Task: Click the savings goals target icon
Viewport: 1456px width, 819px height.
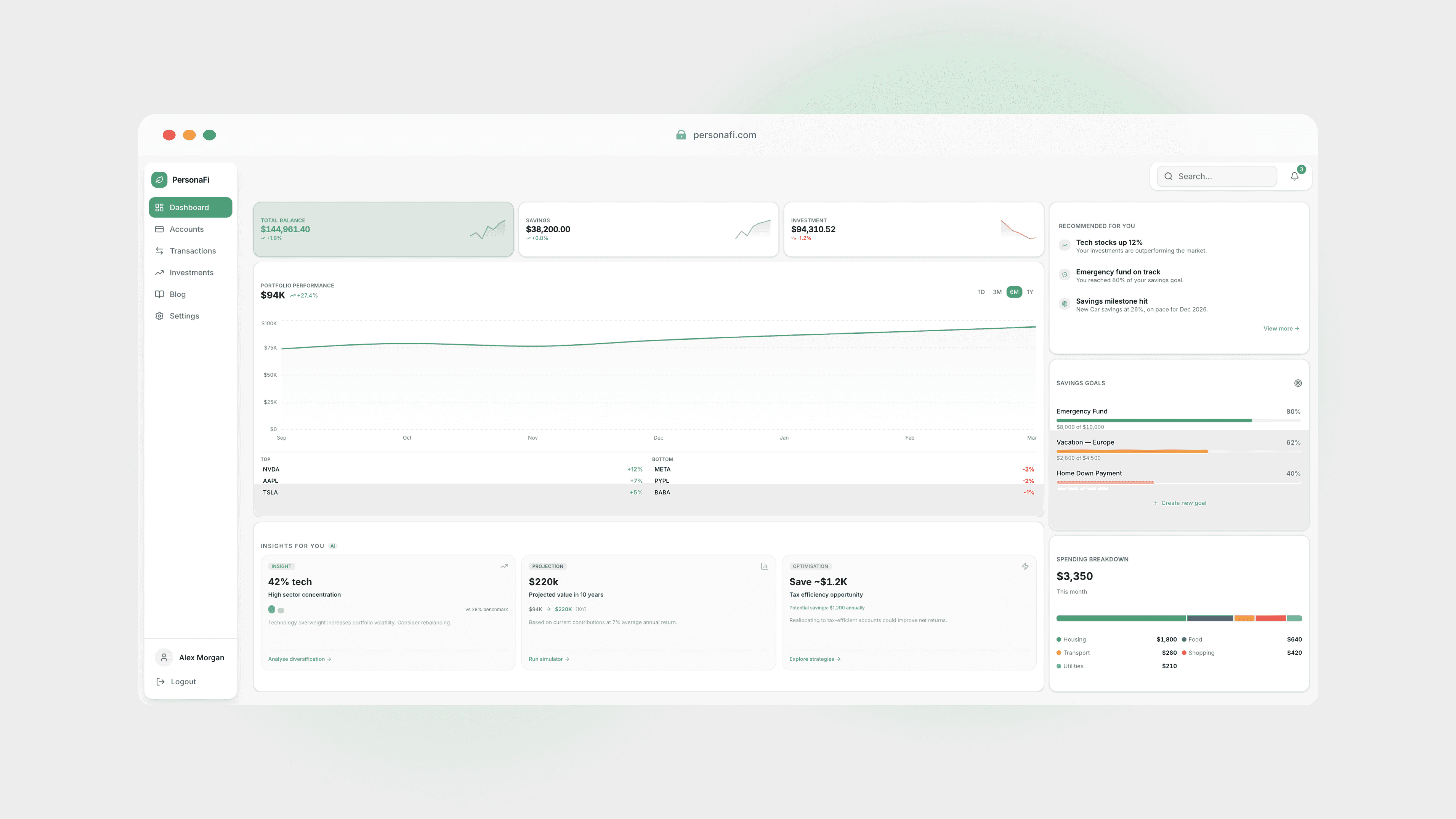Action: 1298,383
